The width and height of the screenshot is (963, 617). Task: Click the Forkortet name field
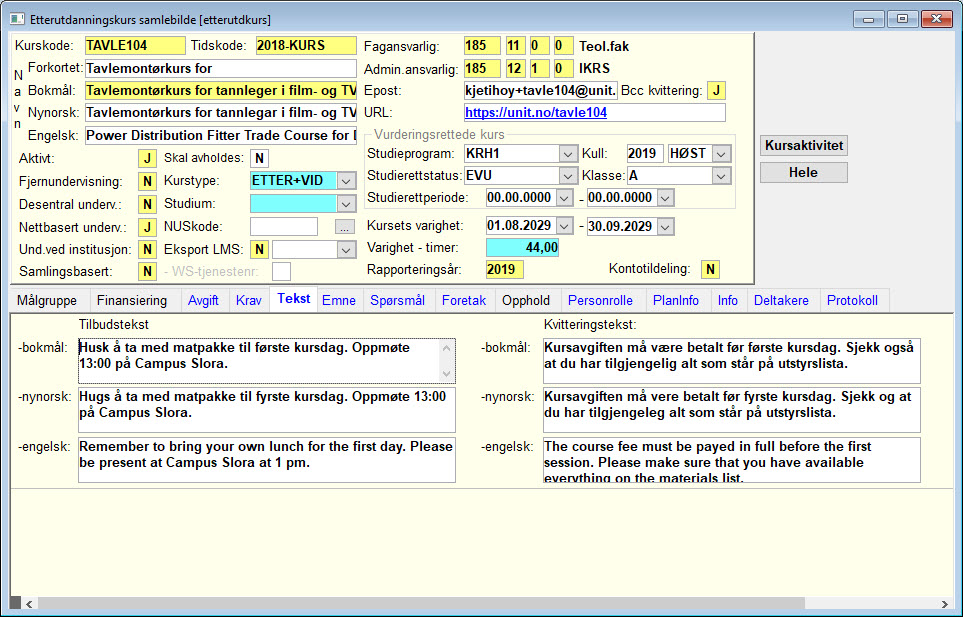(220, 68)
